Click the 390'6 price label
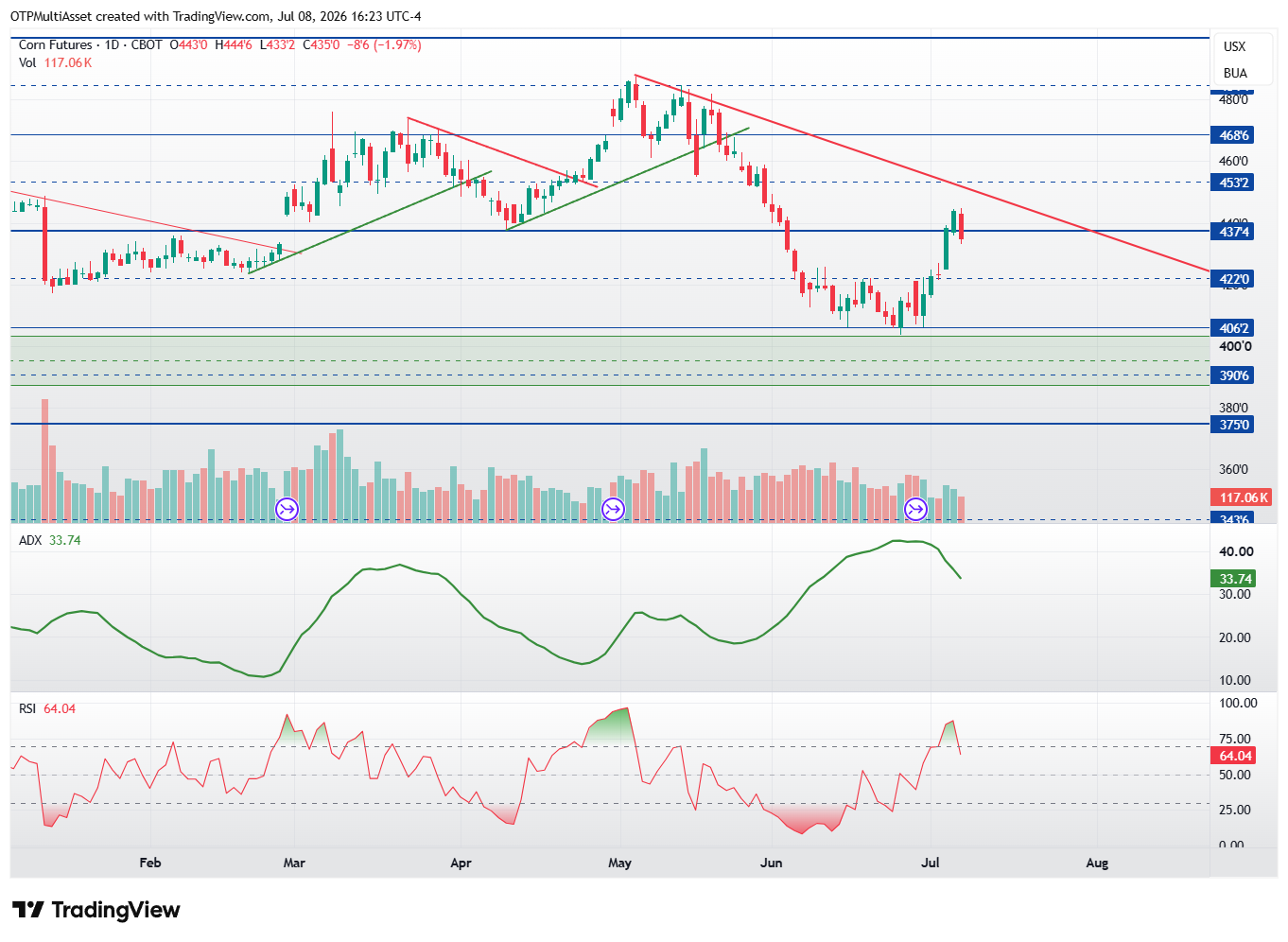Viewport: 1288px width, 942px height. pos(1232,375)
